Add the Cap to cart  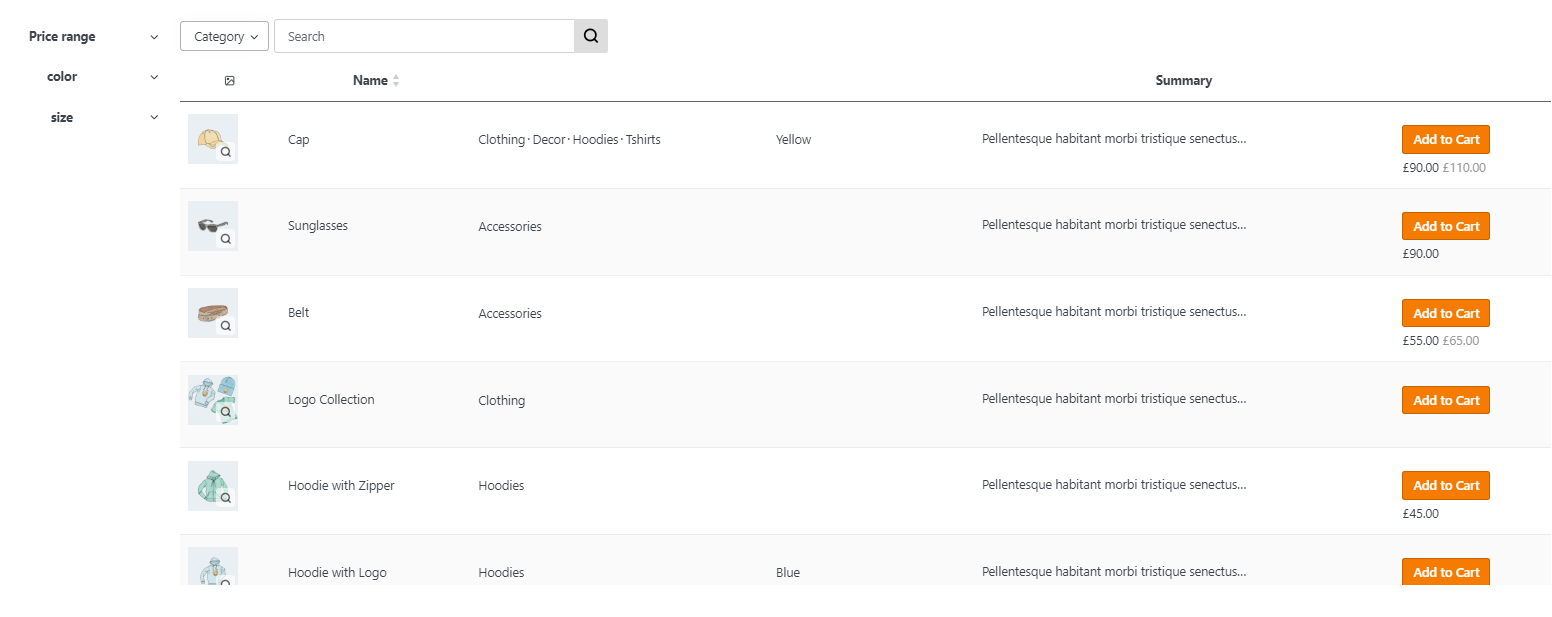point(1445,140)
